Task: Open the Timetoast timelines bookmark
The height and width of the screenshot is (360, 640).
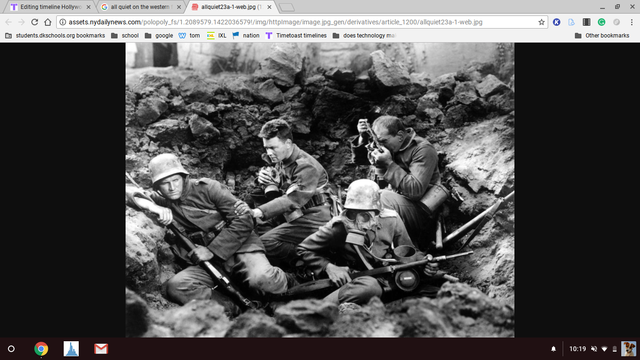Action: click(x=296, y=36)
